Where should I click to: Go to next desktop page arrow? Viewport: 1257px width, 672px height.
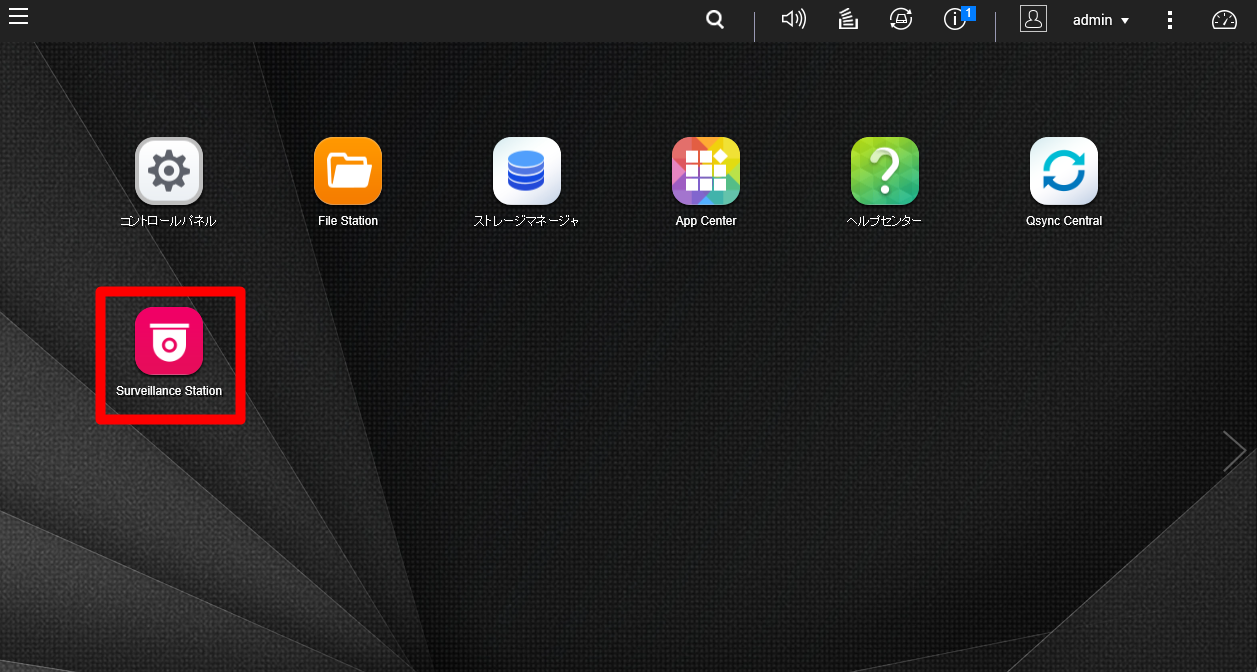click(x=1234, y=451)
